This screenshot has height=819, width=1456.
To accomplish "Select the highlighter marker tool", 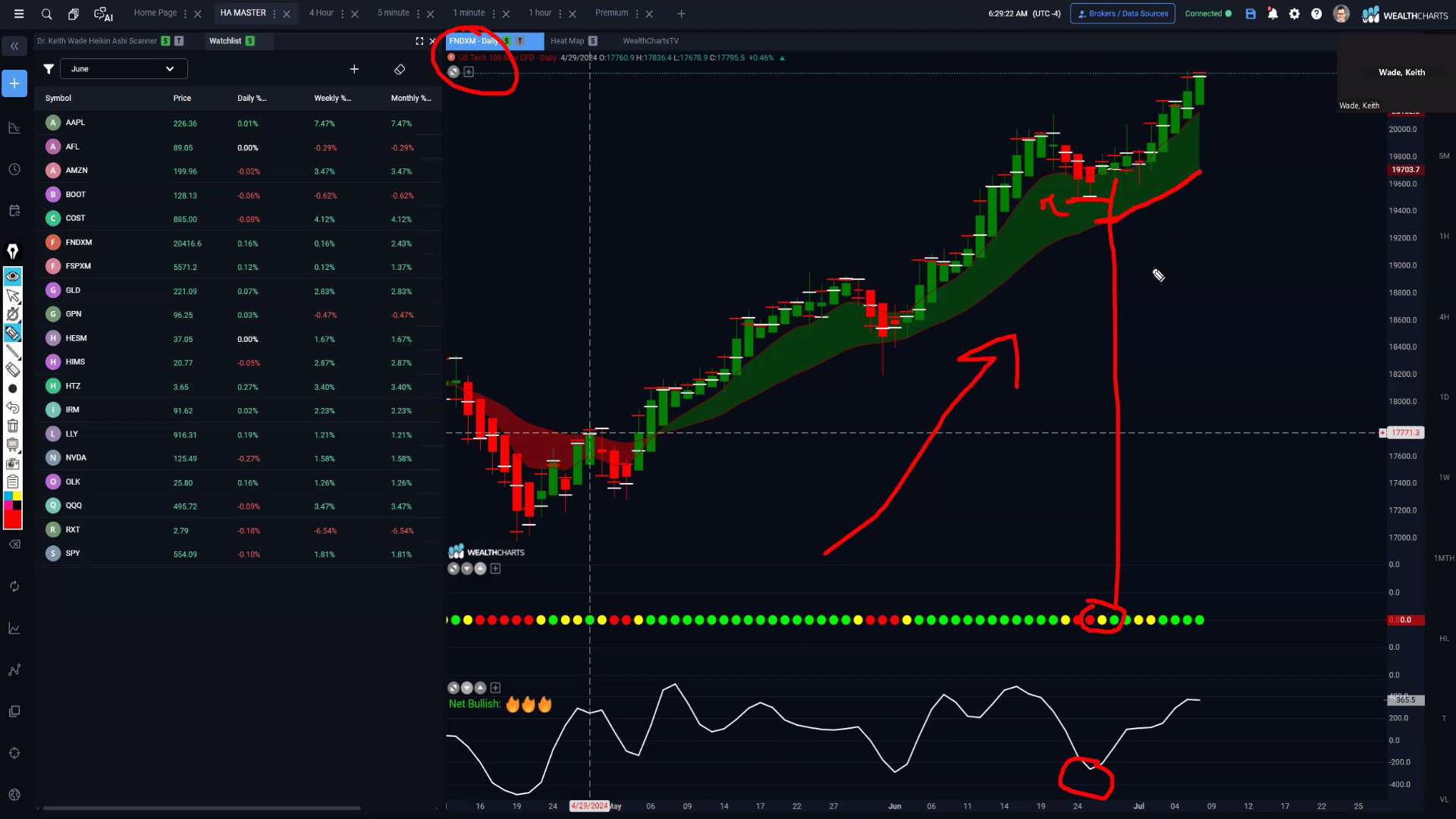I will click(x=13, y=333).
